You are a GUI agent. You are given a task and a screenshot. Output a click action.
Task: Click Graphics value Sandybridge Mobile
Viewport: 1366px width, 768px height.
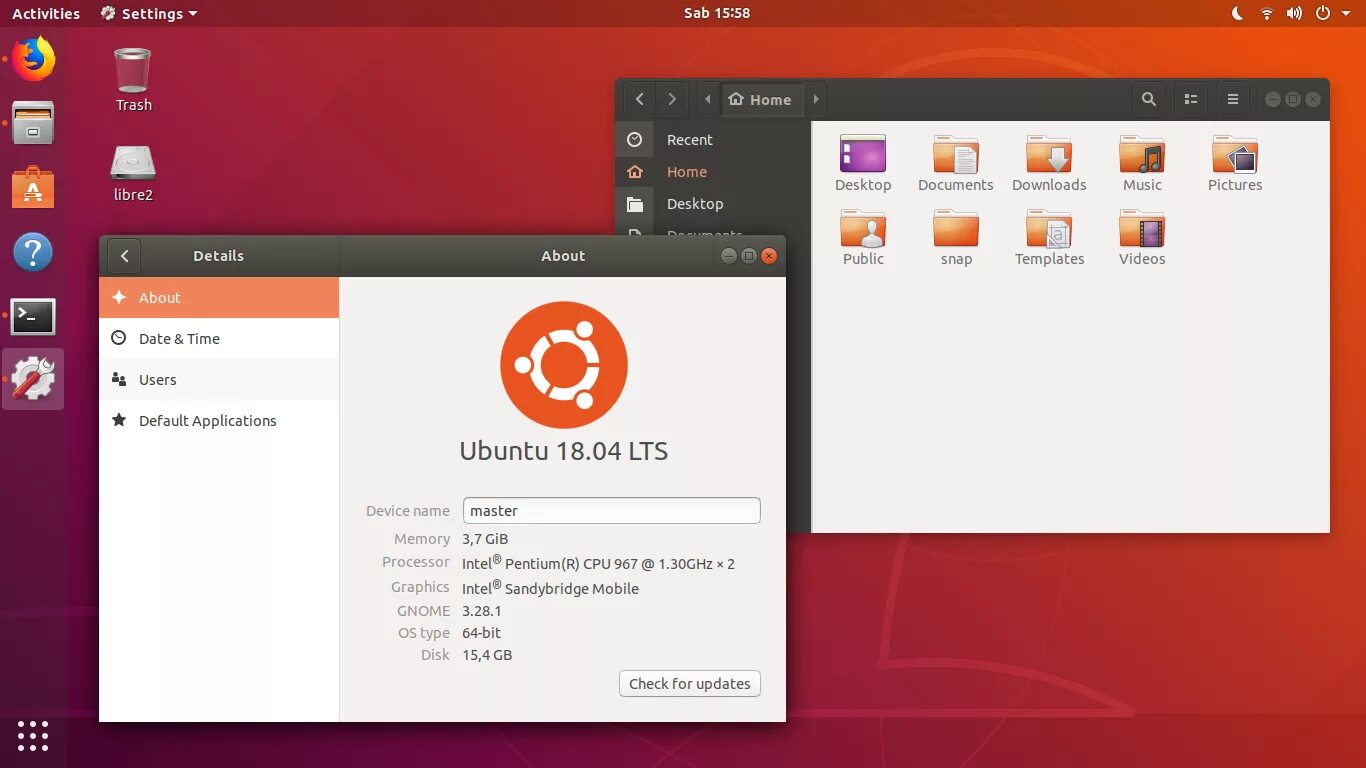click(550, 588)
